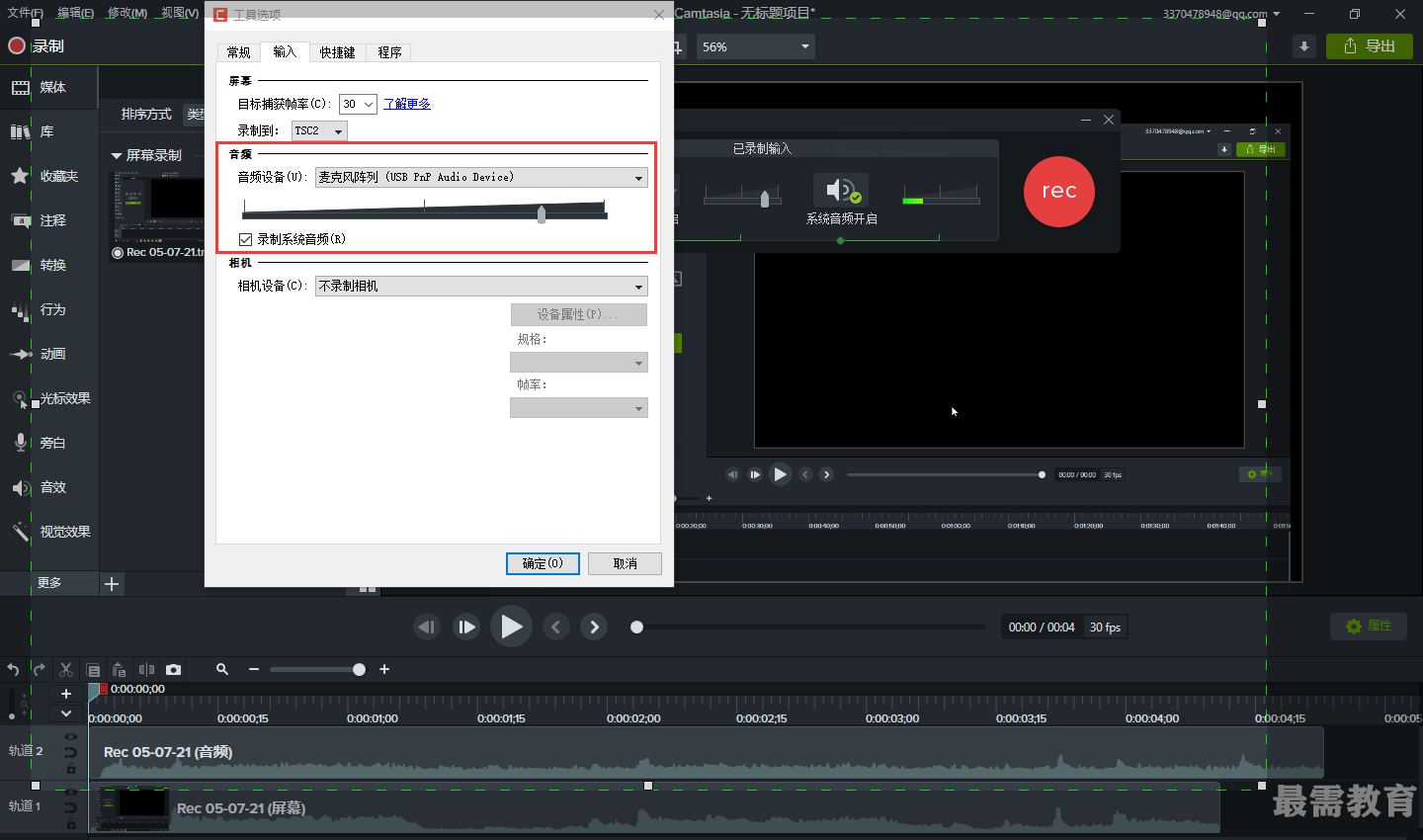Toggle the magnet icon on 轨道 1
1423x840 pixels.
pos(71,807)
